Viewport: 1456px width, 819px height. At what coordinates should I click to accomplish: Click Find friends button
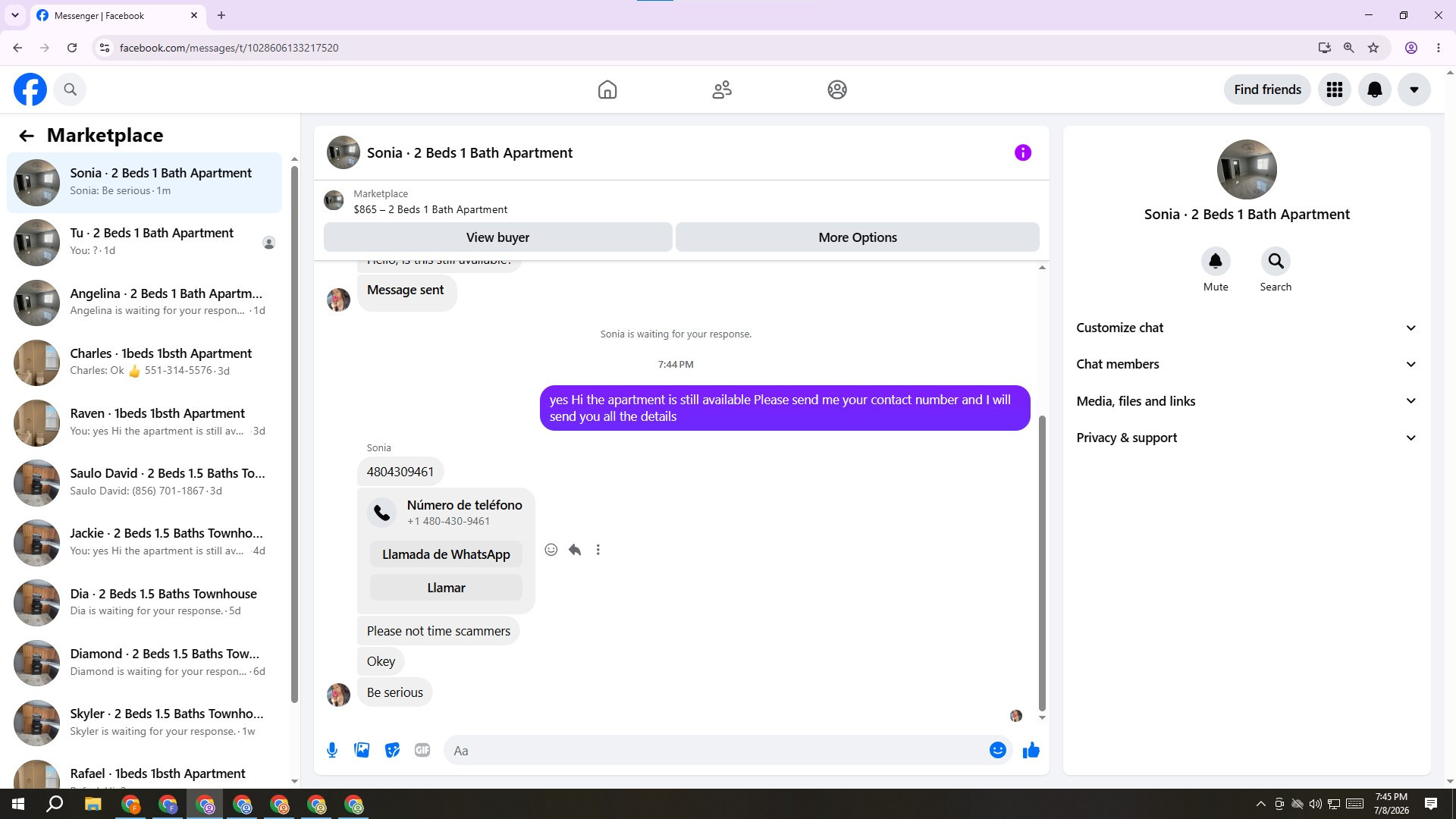pyautogui.click(x=1267, y=89)
